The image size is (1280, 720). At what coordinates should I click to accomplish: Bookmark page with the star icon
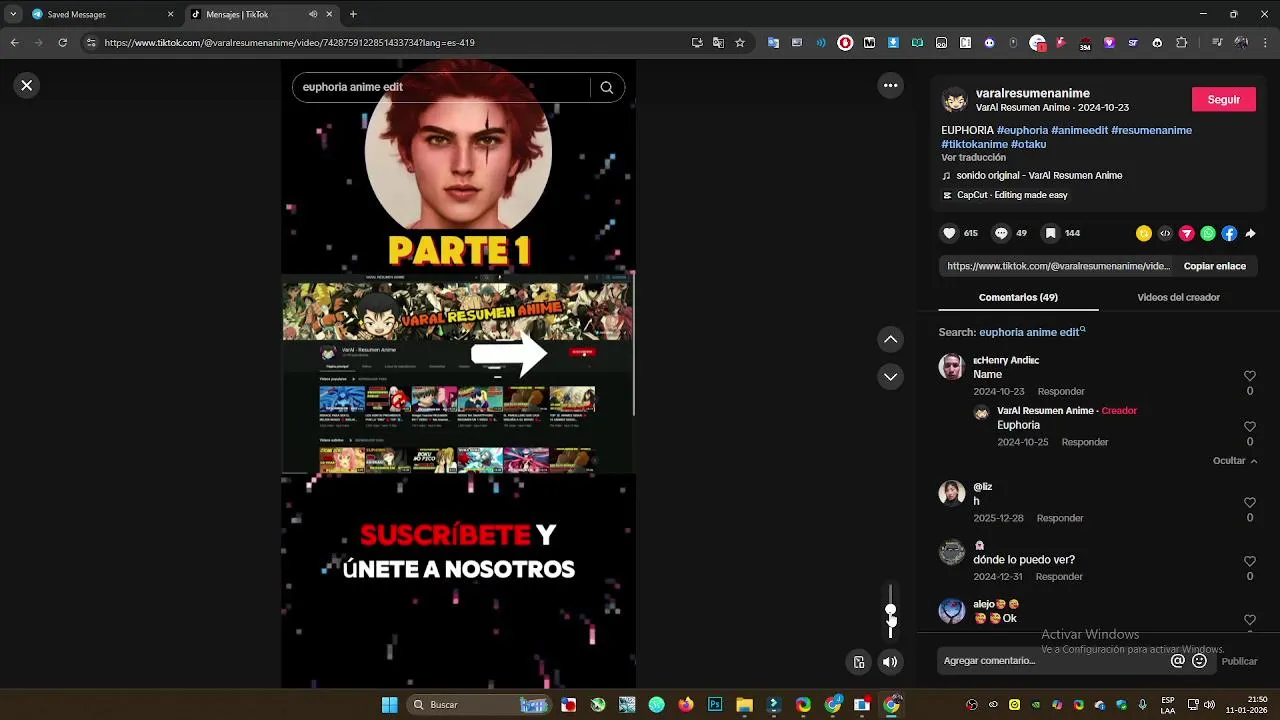[740, 43]
